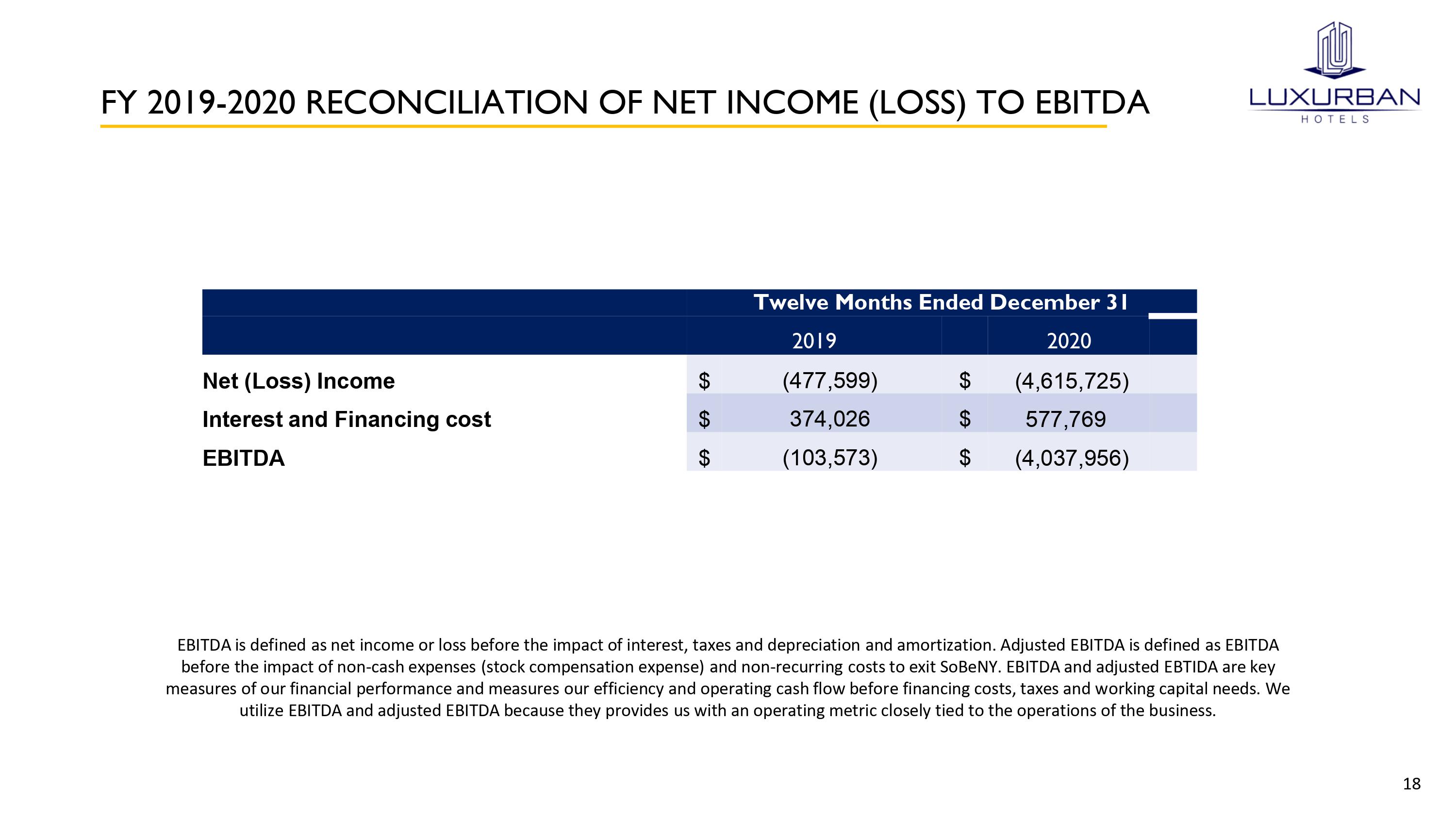
Task: Select the 2020 interest value 577,769
Action: 1065,419
